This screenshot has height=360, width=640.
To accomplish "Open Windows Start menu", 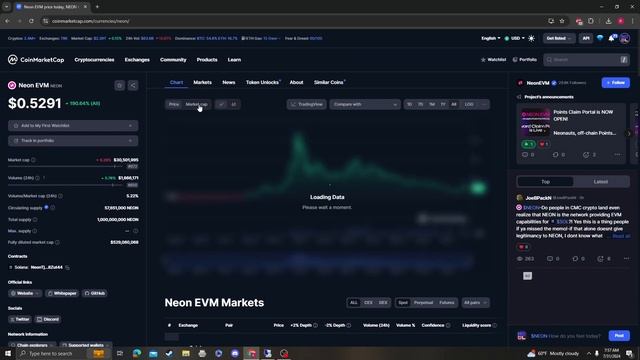I will coord(8,353).
